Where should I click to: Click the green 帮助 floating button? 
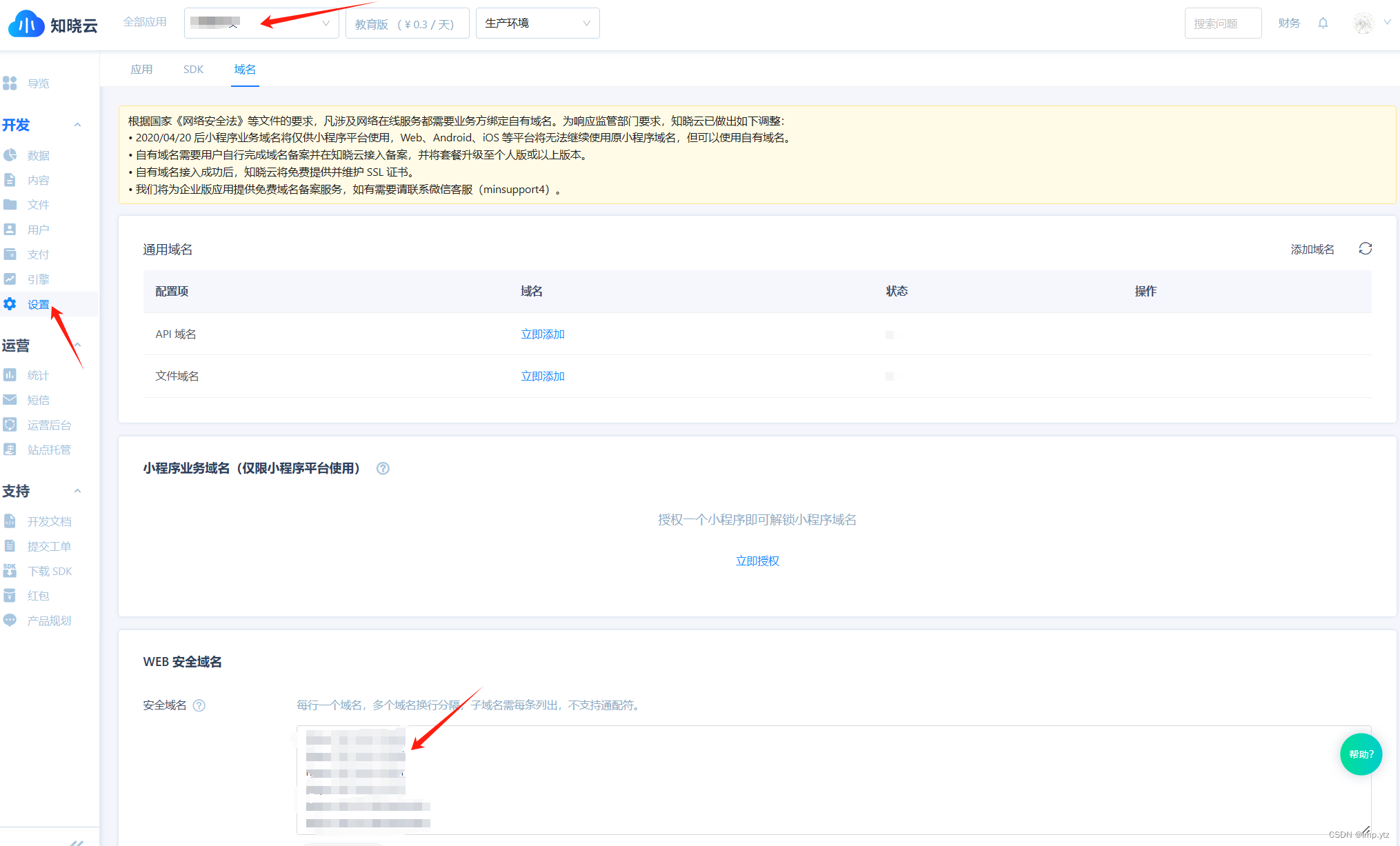tap(1361, 754)
